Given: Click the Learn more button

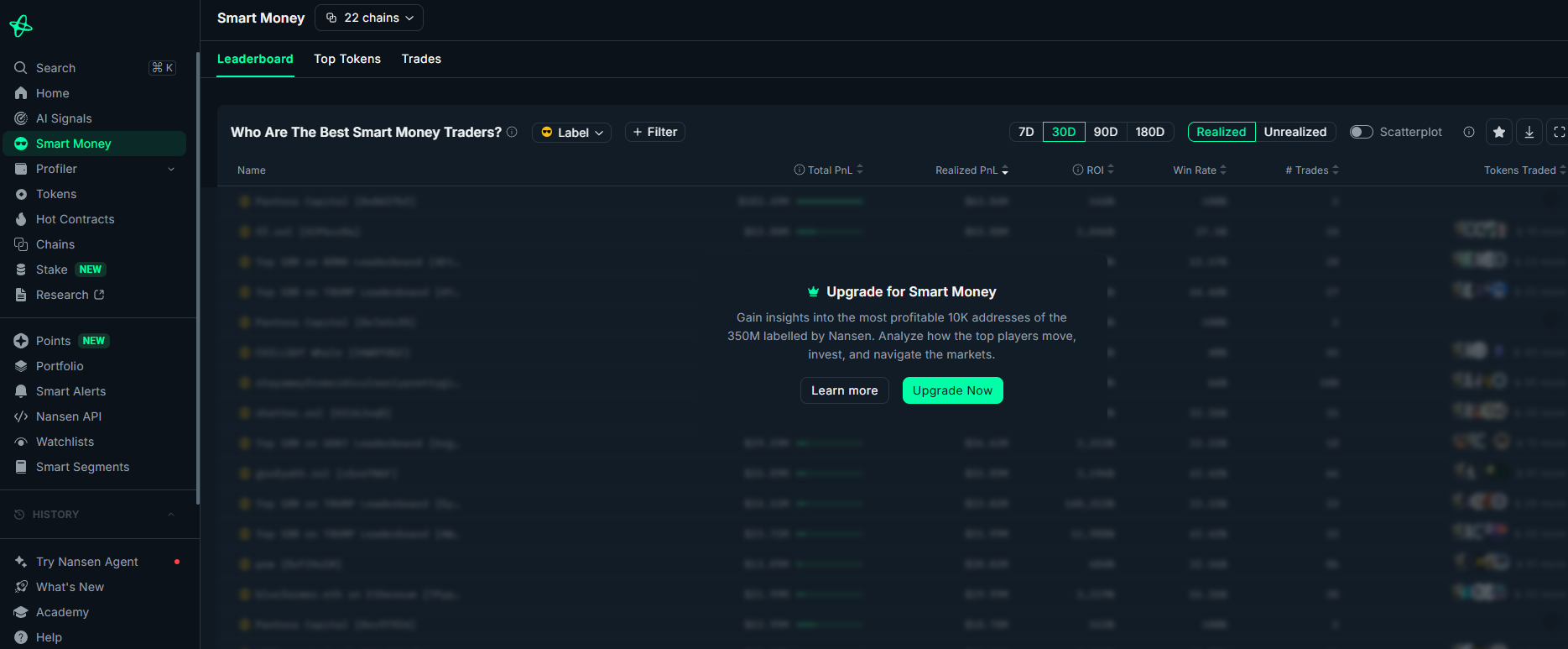Looking at the screenshot, I should (844, 390).
